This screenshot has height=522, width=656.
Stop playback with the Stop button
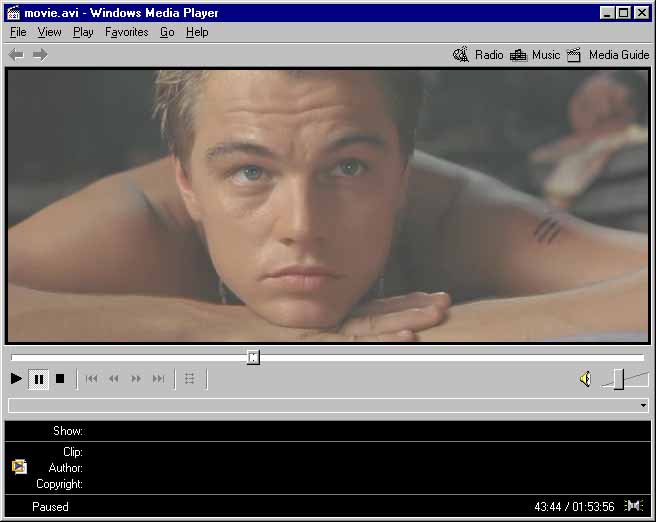click(x=60, y=379)
